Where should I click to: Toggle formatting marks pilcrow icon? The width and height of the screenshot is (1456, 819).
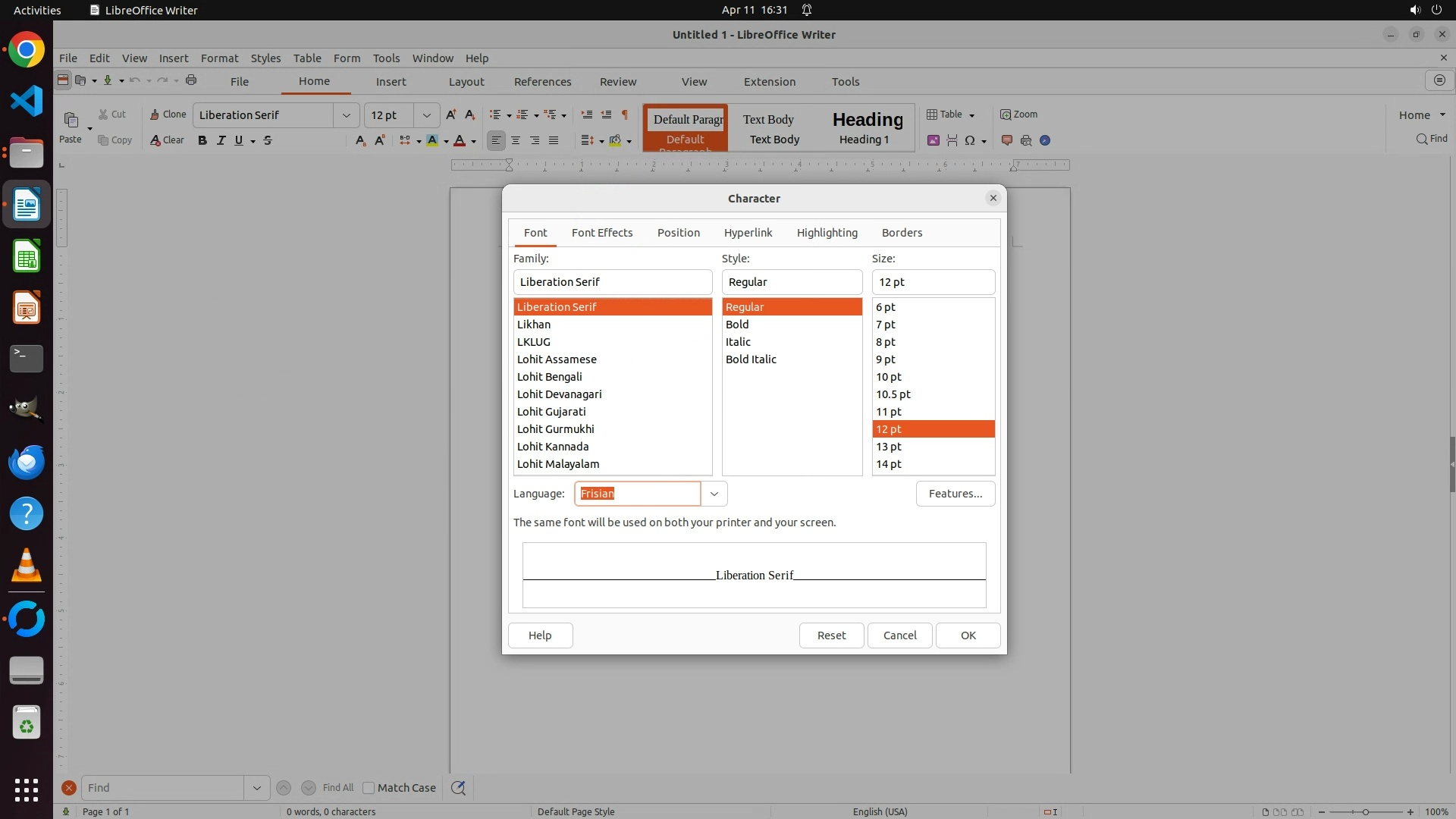point(625,115)
